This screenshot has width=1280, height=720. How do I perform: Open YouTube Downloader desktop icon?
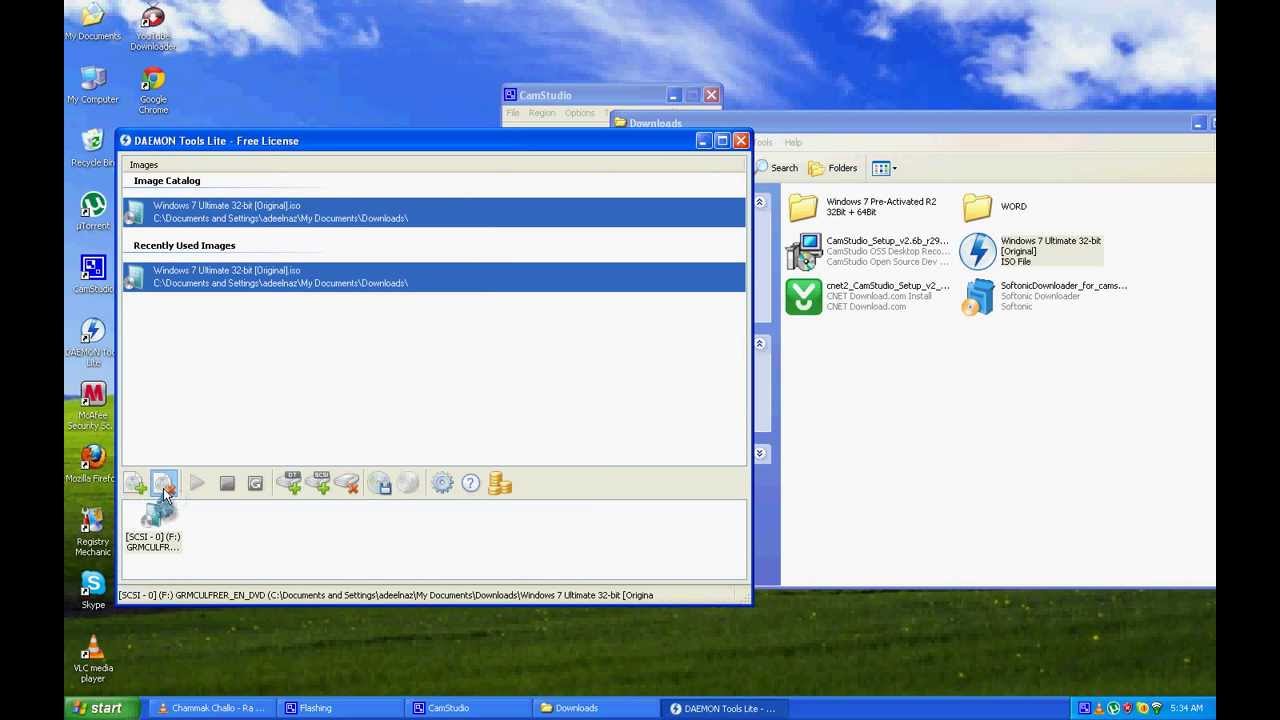click(x=153, y=28)
